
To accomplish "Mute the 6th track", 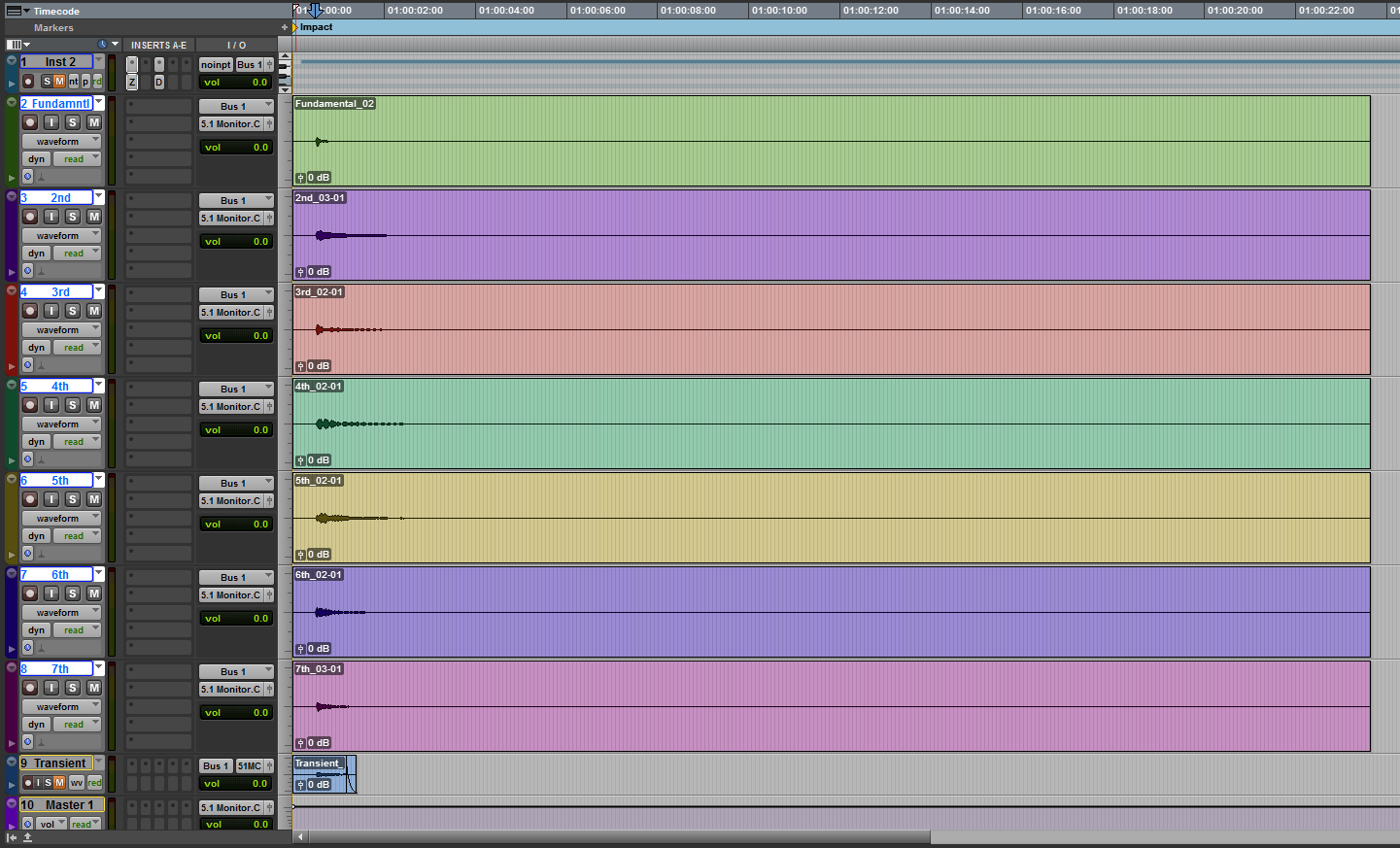I will (94, 594).
